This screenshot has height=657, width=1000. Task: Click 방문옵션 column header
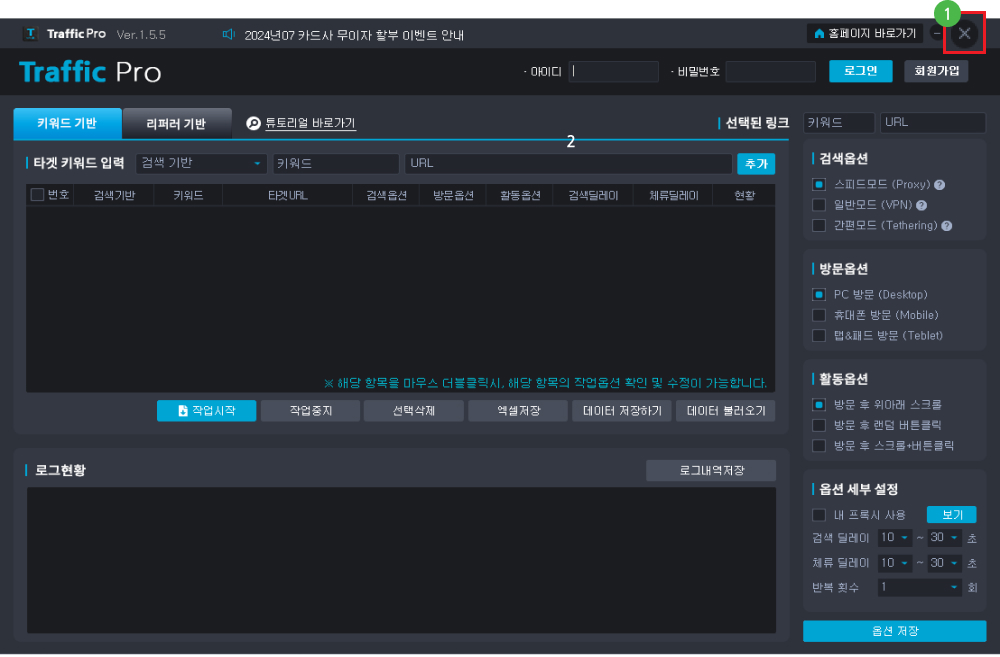pos(453,196)
